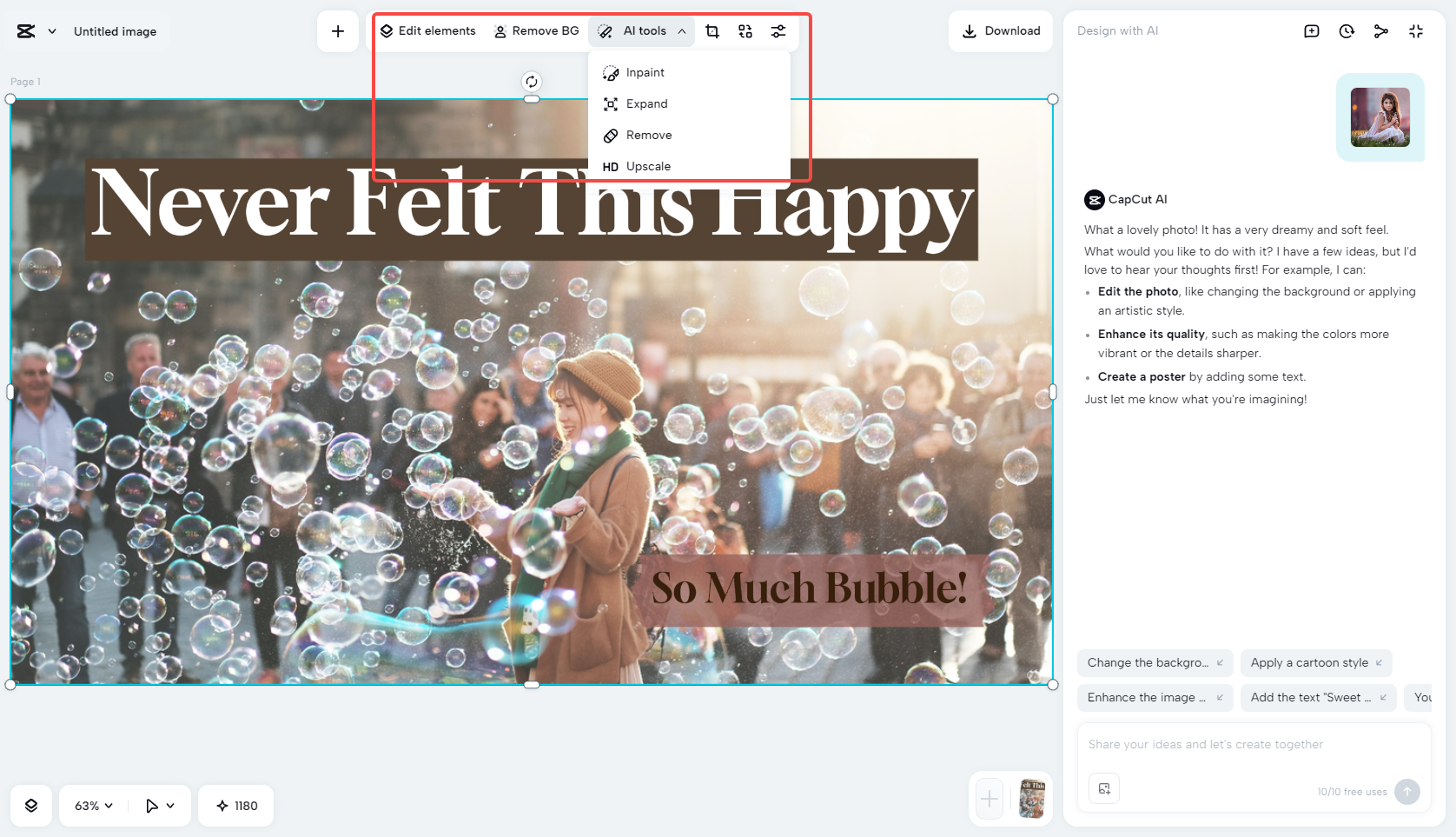
Task: Click the plus icon to add elements
Action: click(338, 30)
